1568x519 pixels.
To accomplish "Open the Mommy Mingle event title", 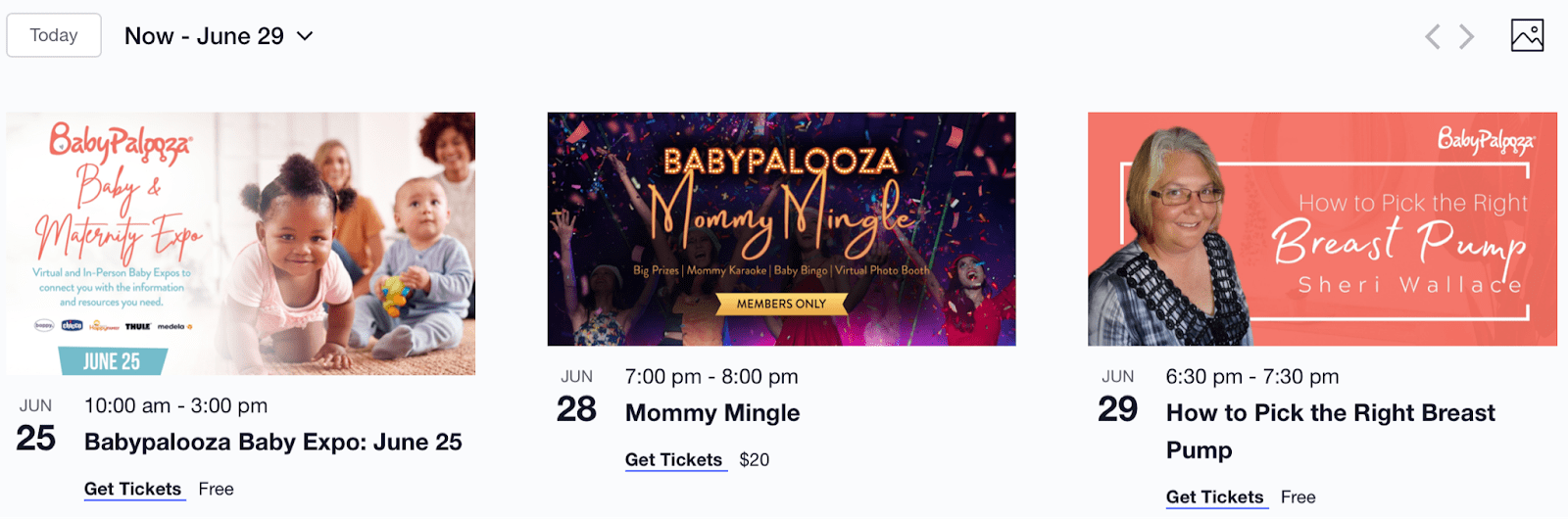I will [x=712, y=413].
